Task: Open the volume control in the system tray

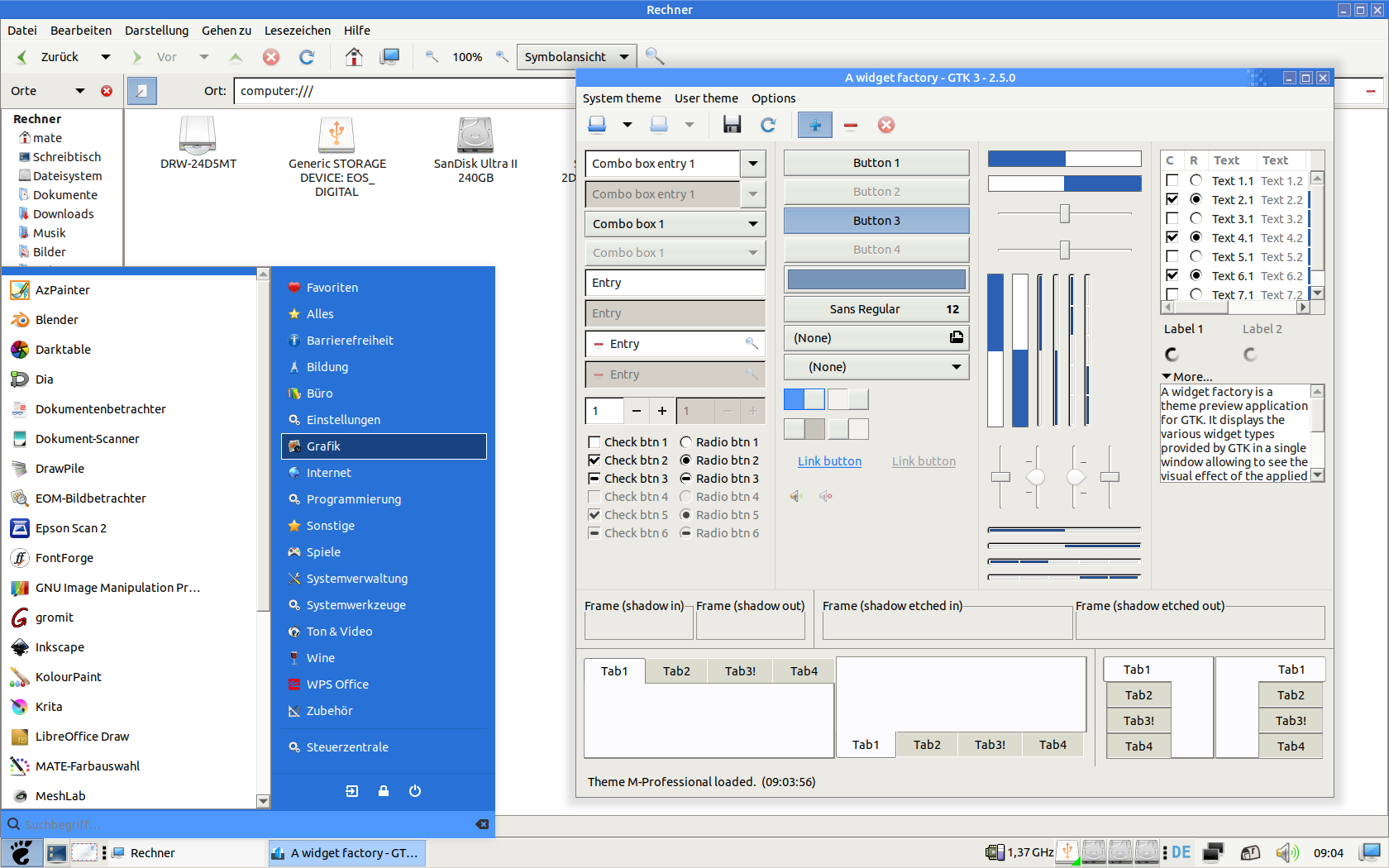Action: point(1287,852)
